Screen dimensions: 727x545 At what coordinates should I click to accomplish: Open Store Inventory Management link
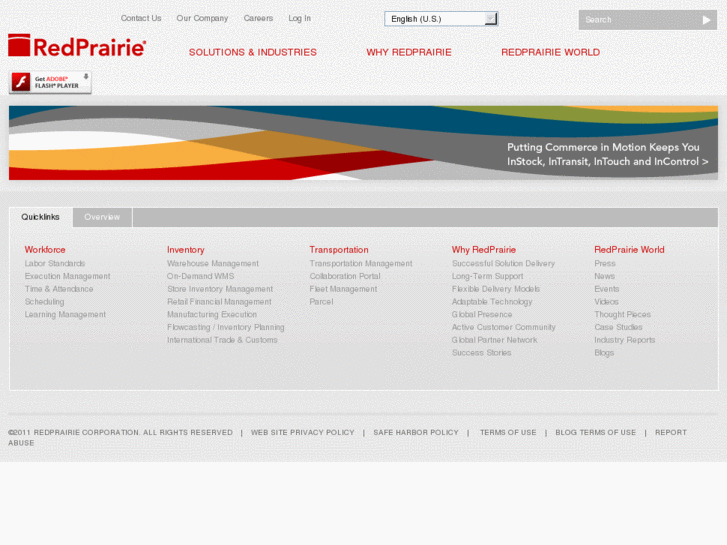click(x=220, y=289)
